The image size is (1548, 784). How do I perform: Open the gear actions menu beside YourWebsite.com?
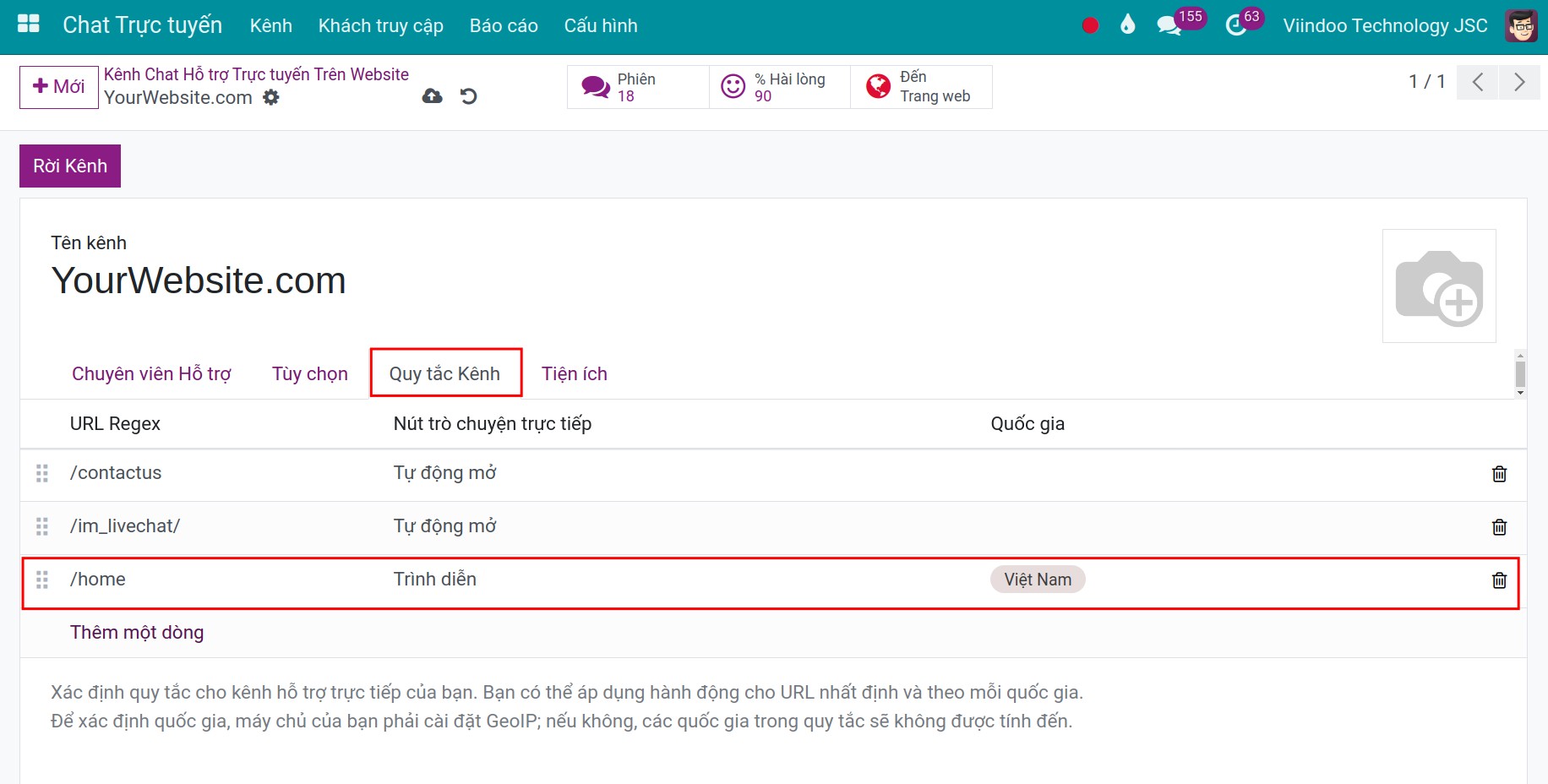(x=271, y=97)
